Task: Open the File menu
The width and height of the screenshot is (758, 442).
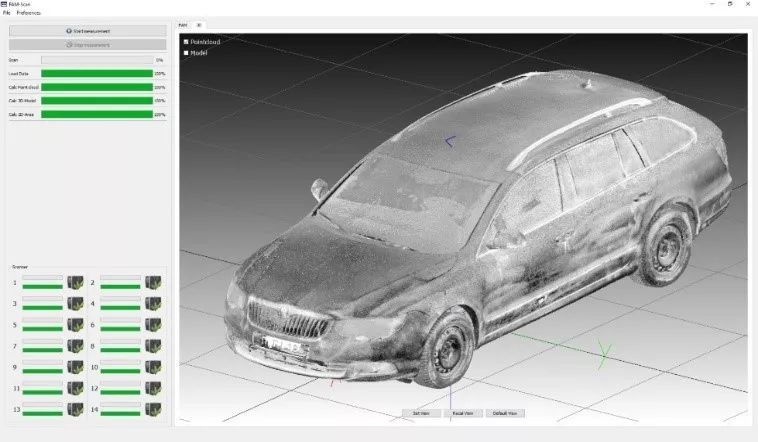Action: 7,13
